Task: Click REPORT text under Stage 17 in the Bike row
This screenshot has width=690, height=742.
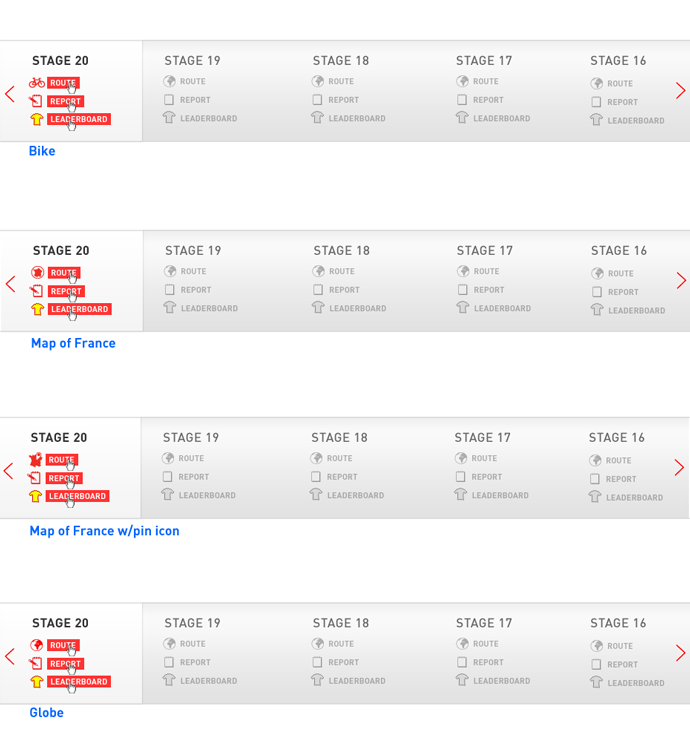Action: point(488,100)
